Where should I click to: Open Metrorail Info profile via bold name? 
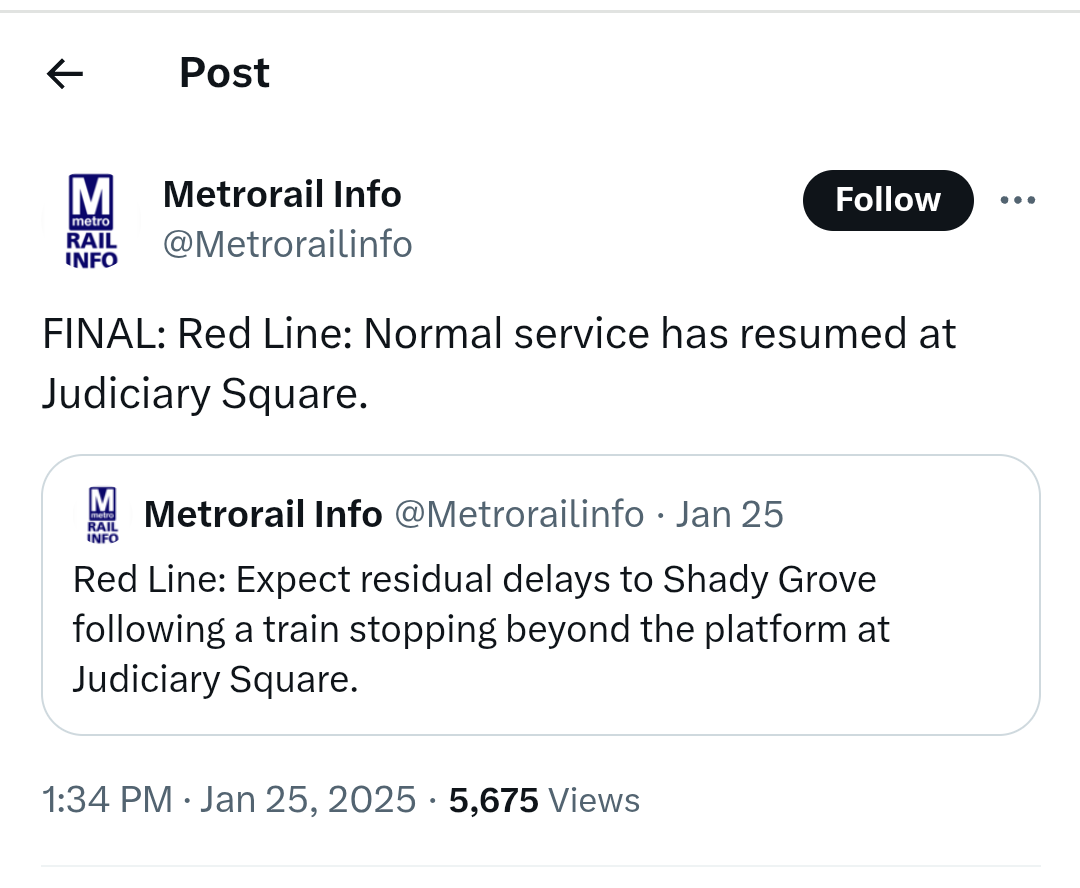282,194
